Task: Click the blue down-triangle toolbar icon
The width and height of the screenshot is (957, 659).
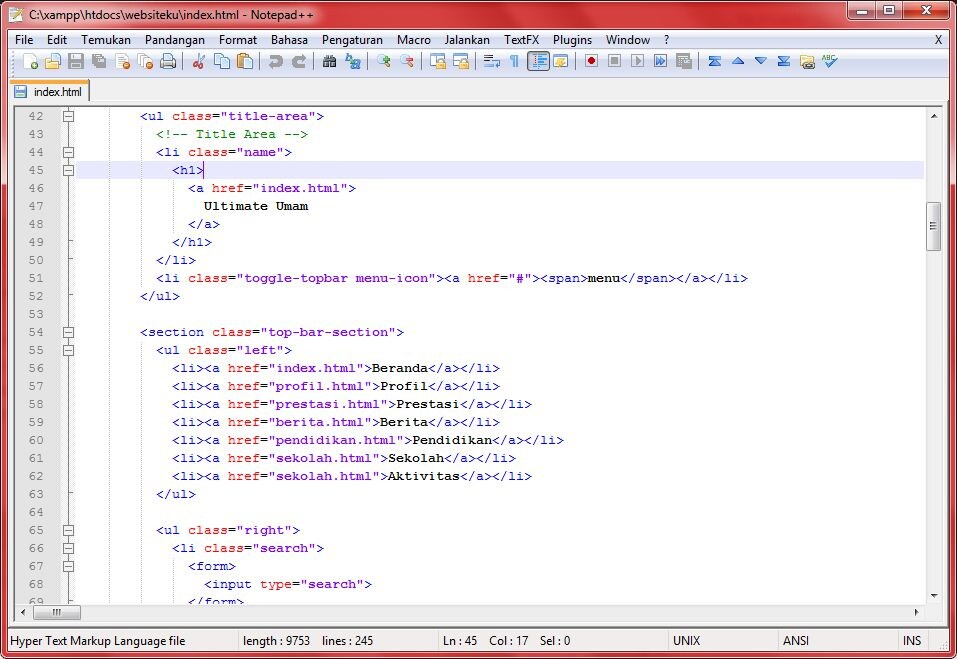Action: [760, 61]
